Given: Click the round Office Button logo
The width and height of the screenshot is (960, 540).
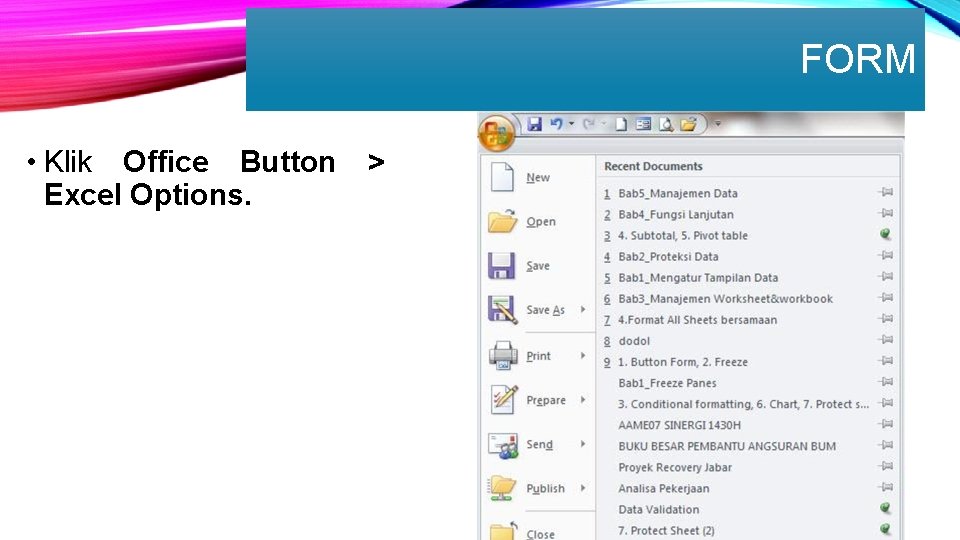Looking at the screenshot, I should click(497, 132).
